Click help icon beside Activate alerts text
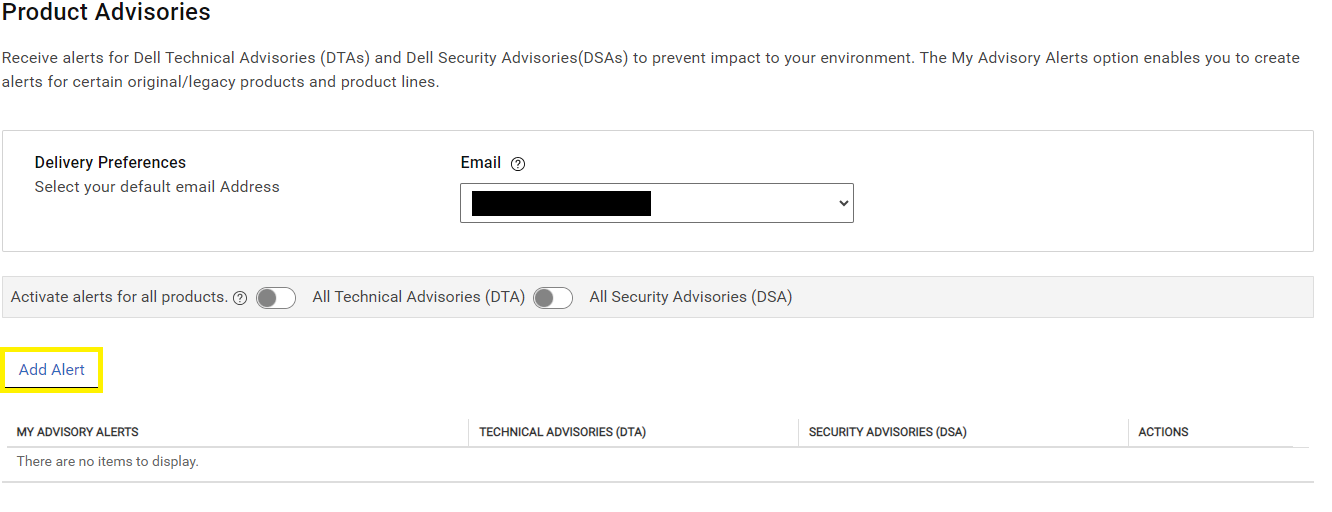The width and height of the screenshot is (1332, 512). point(240,298)
